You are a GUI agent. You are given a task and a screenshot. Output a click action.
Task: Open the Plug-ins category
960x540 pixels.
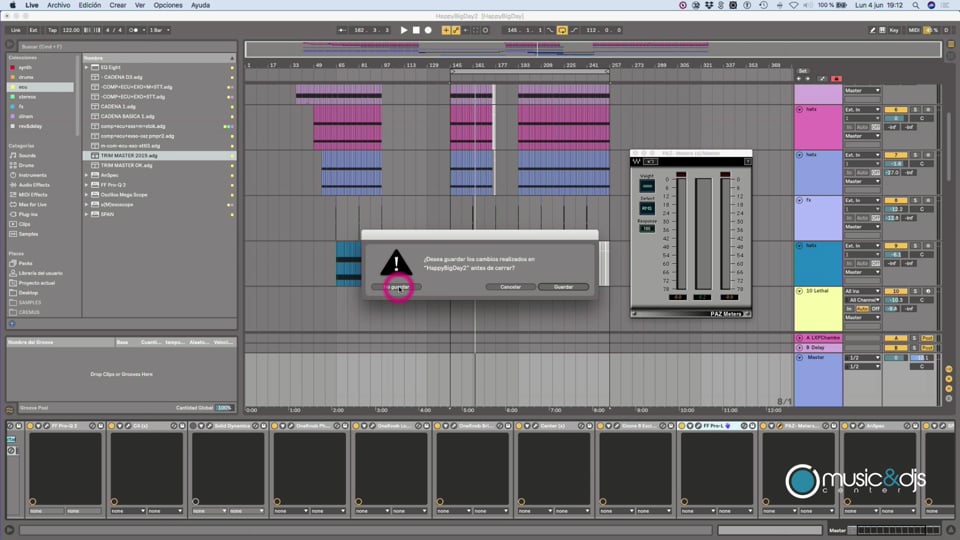[28, 214]
